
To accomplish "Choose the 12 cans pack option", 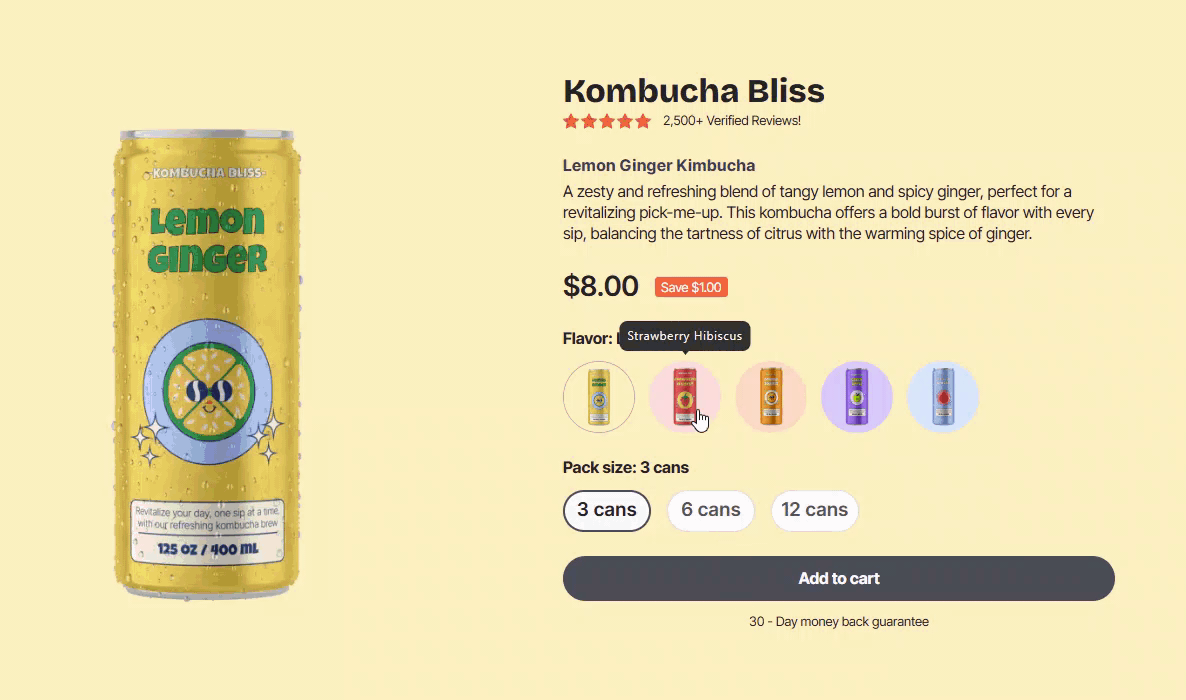I will pyautogui.click(x=815, y=511).
